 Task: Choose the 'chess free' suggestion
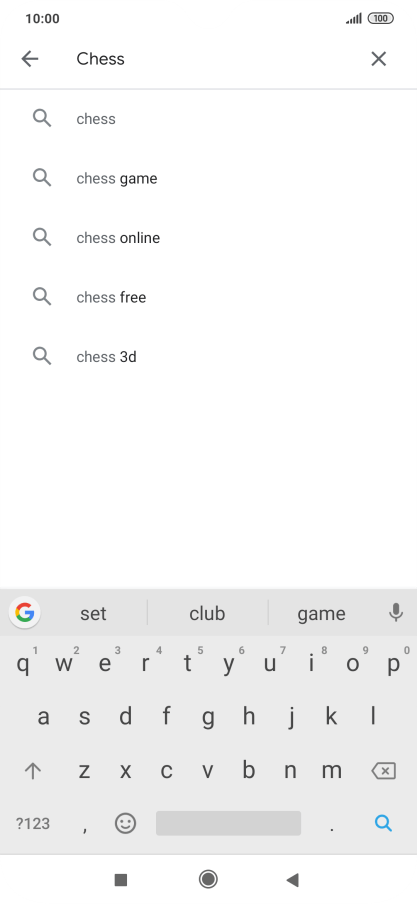(208, 297)
